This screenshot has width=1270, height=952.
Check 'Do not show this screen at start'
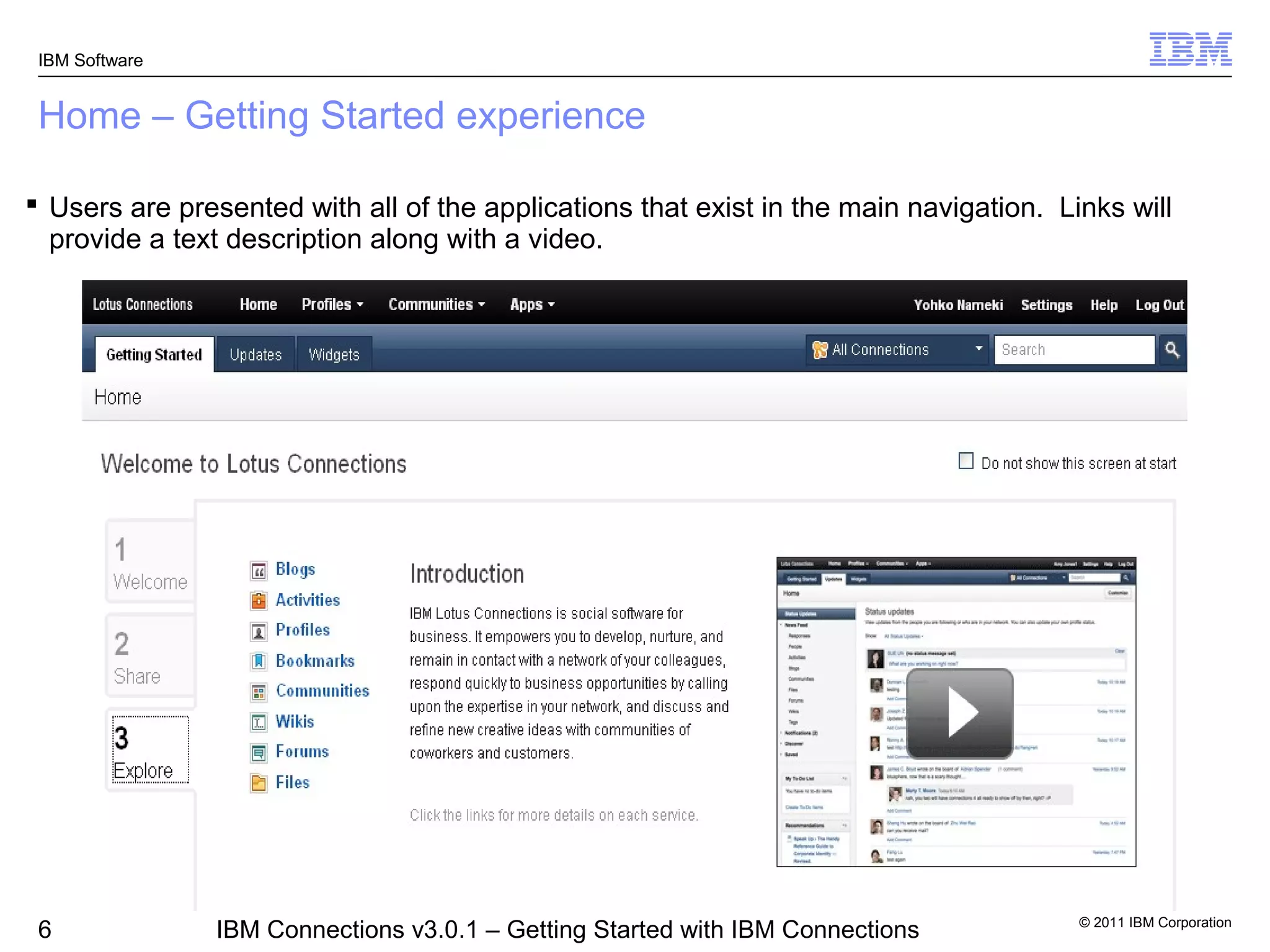click(x=966, y=461)
